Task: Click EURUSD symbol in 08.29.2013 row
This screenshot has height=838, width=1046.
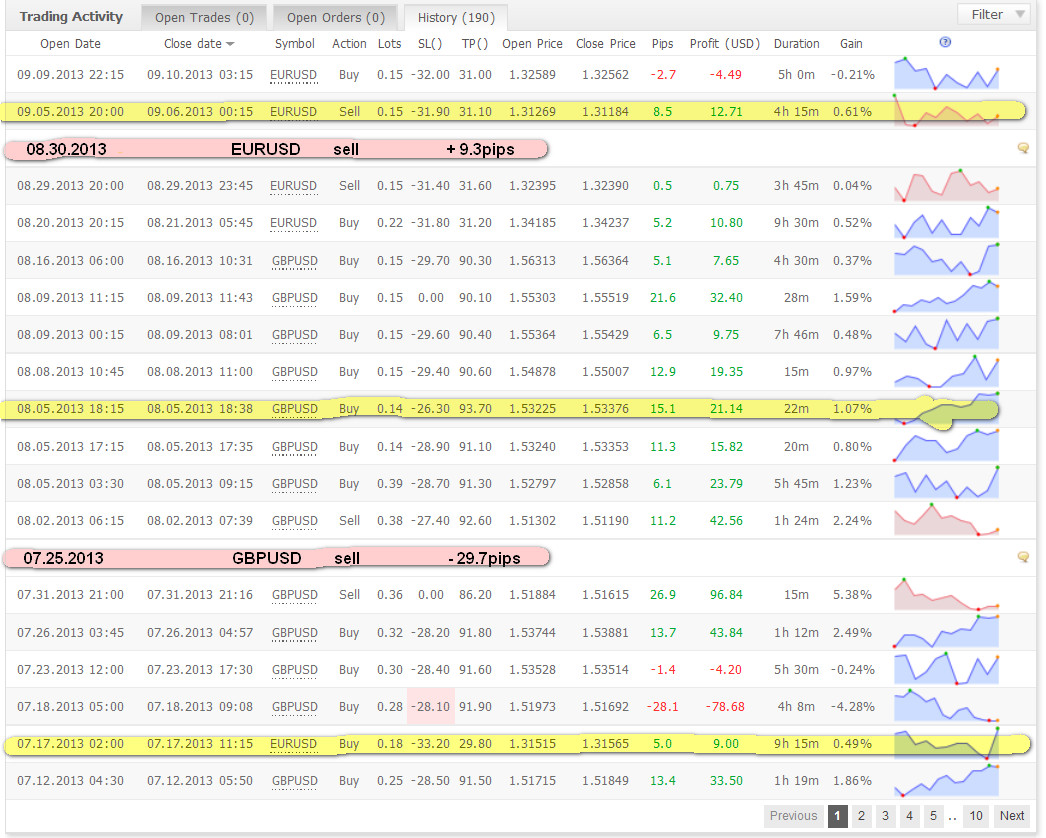Action: pyautogui.click(x=294, y=186)
